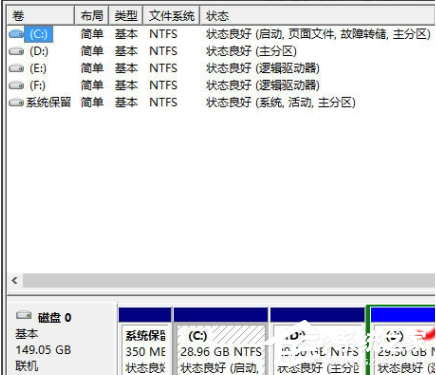
Task: Click the left arrow of horizontal scrollbar
Action: click(x=15, y=280)
